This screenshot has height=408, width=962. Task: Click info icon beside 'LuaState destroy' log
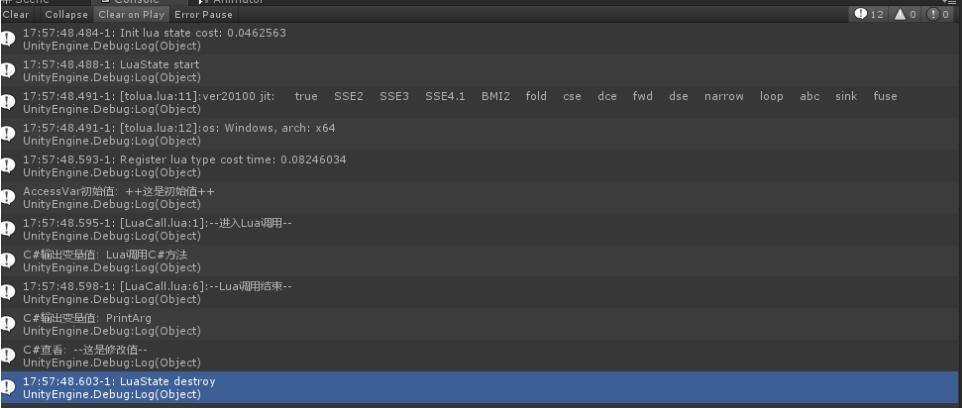8,387
